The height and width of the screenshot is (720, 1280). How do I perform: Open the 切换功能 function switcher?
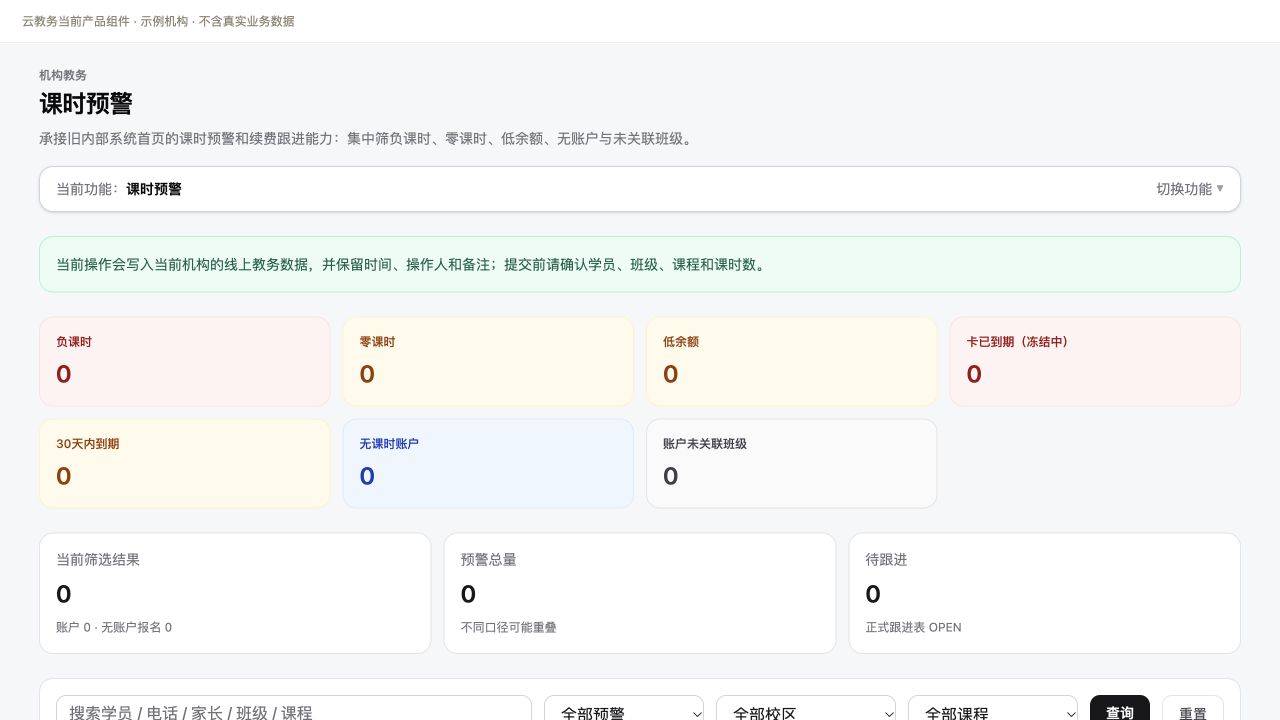click(1189, 189)
